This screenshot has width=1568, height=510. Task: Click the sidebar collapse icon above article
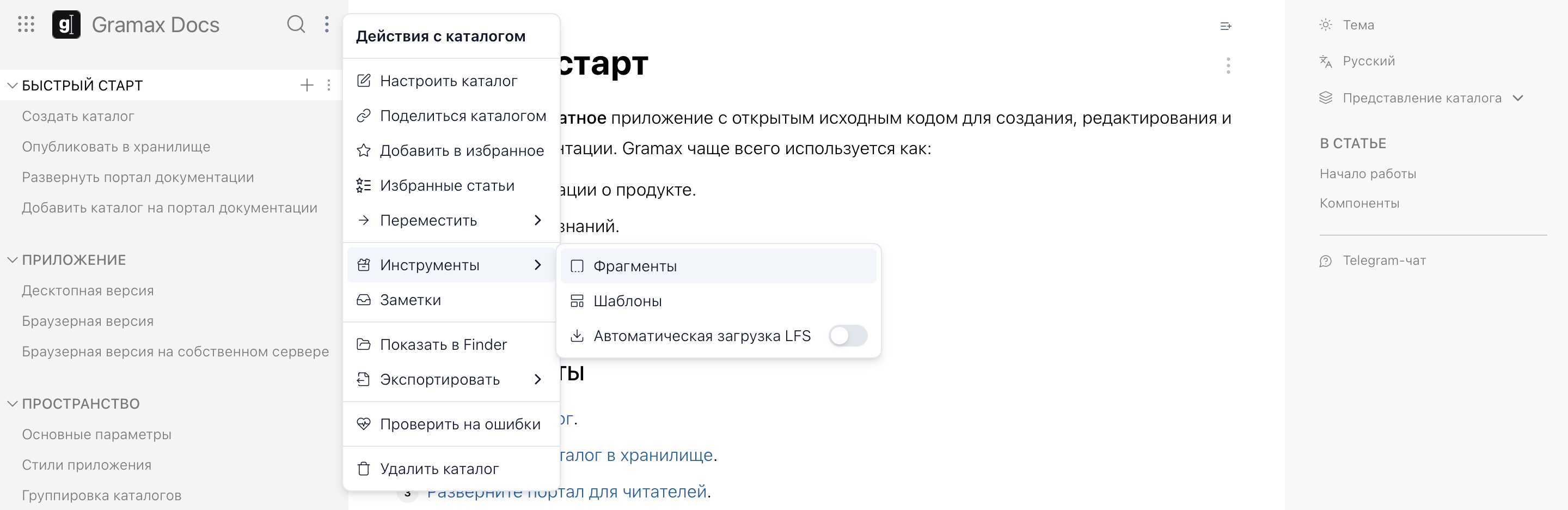1226,26
